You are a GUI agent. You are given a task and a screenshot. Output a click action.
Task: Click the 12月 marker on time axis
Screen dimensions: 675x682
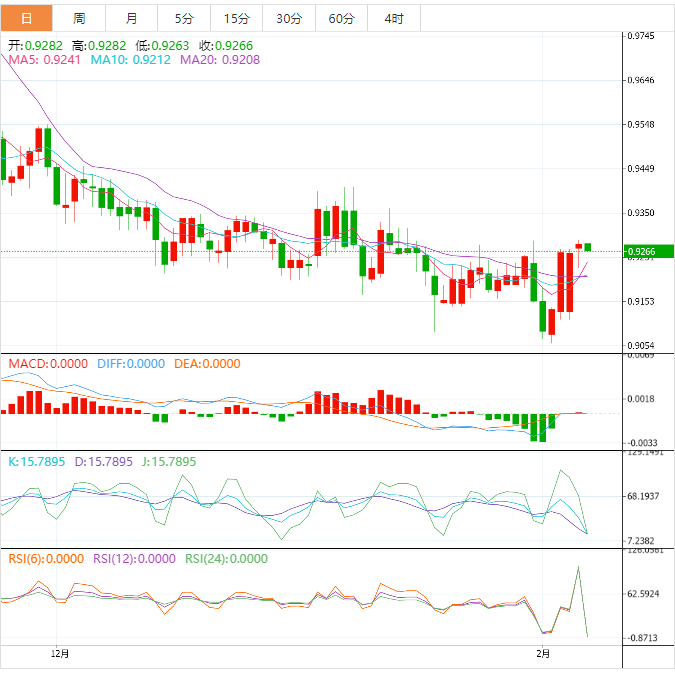[60, 654]
